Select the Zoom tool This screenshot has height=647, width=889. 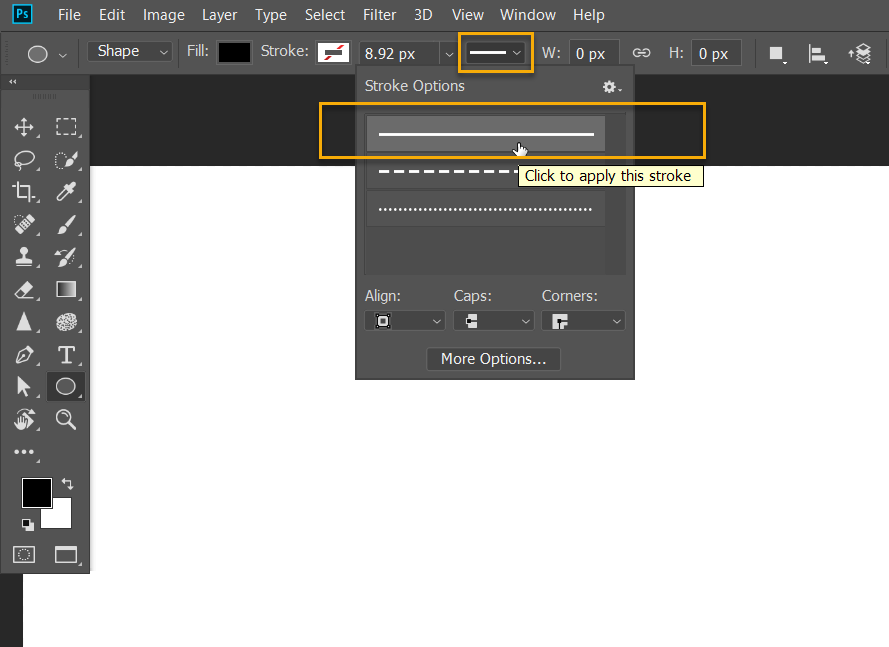pyautogui.click(x=65, y=418)
